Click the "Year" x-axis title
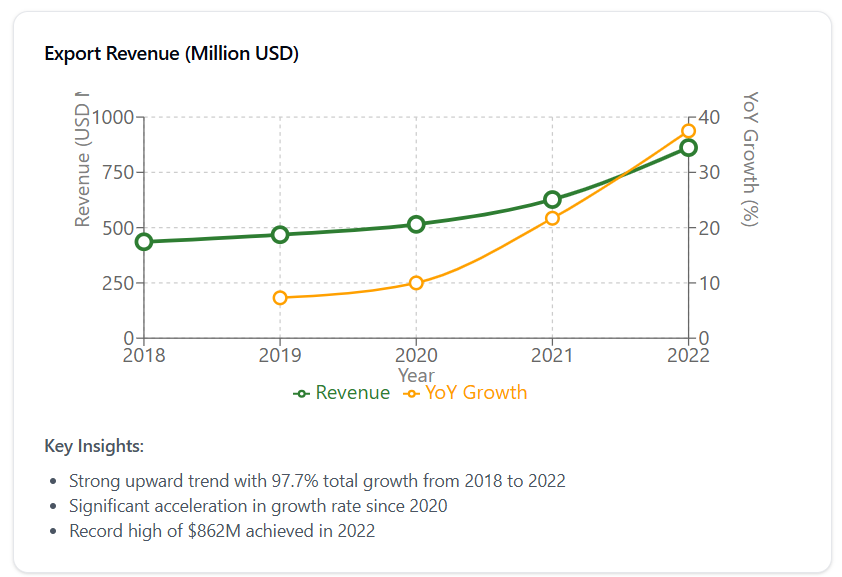Screen dimensions: 842x577 tap(416, 375)
